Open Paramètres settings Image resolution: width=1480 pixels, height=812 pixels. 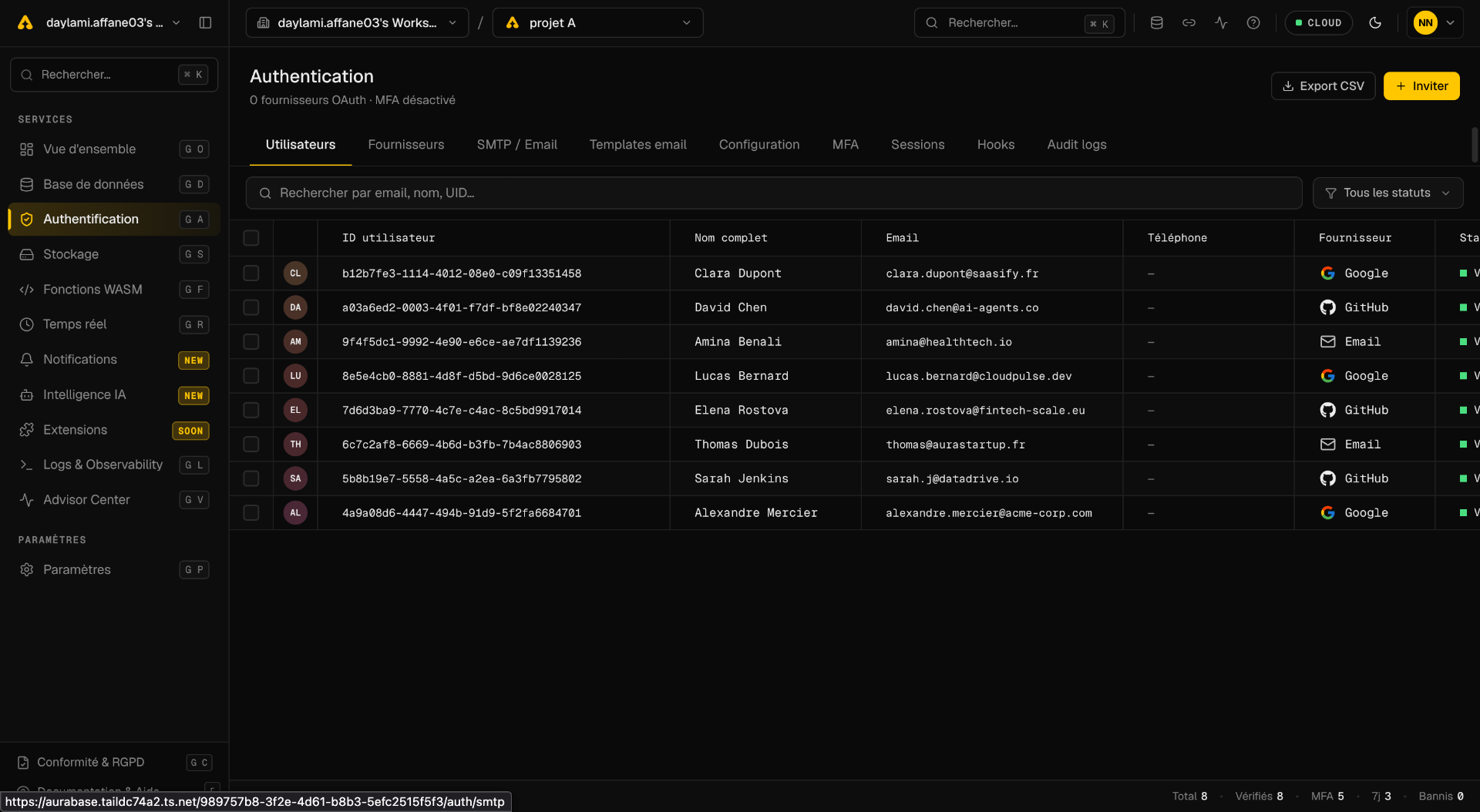[114, 569]
